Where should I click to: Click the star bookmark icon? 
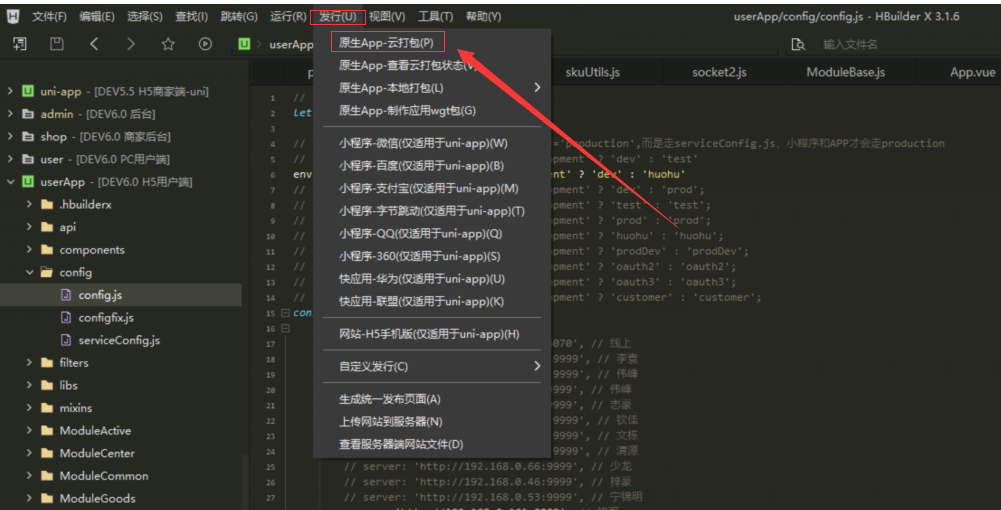(x=168, y=44)
